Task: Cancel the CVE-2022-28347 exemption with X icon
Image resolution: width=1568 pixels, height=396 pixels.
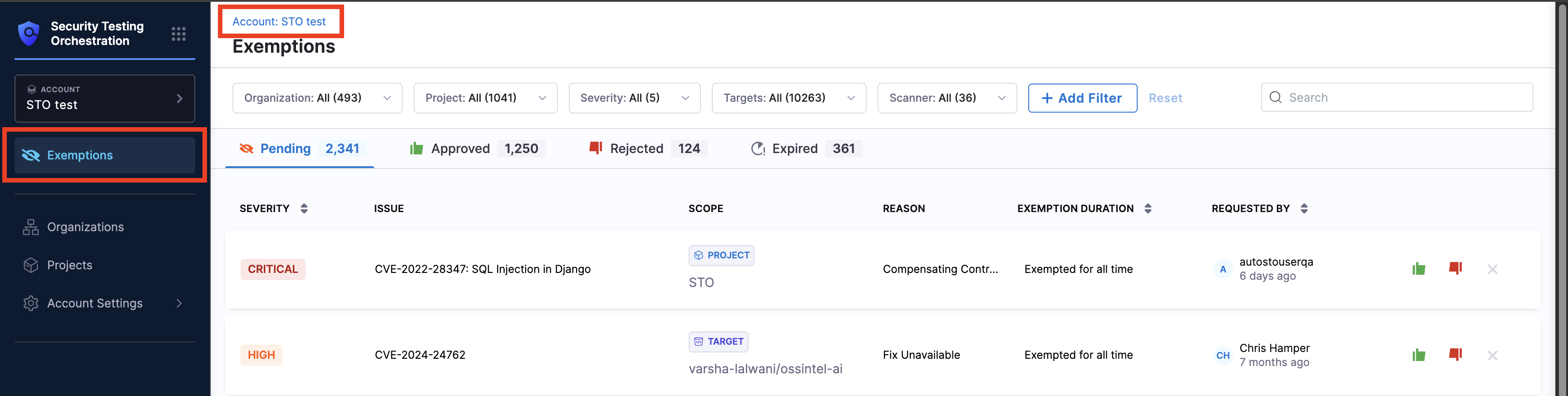Action: coord(1492,269)
